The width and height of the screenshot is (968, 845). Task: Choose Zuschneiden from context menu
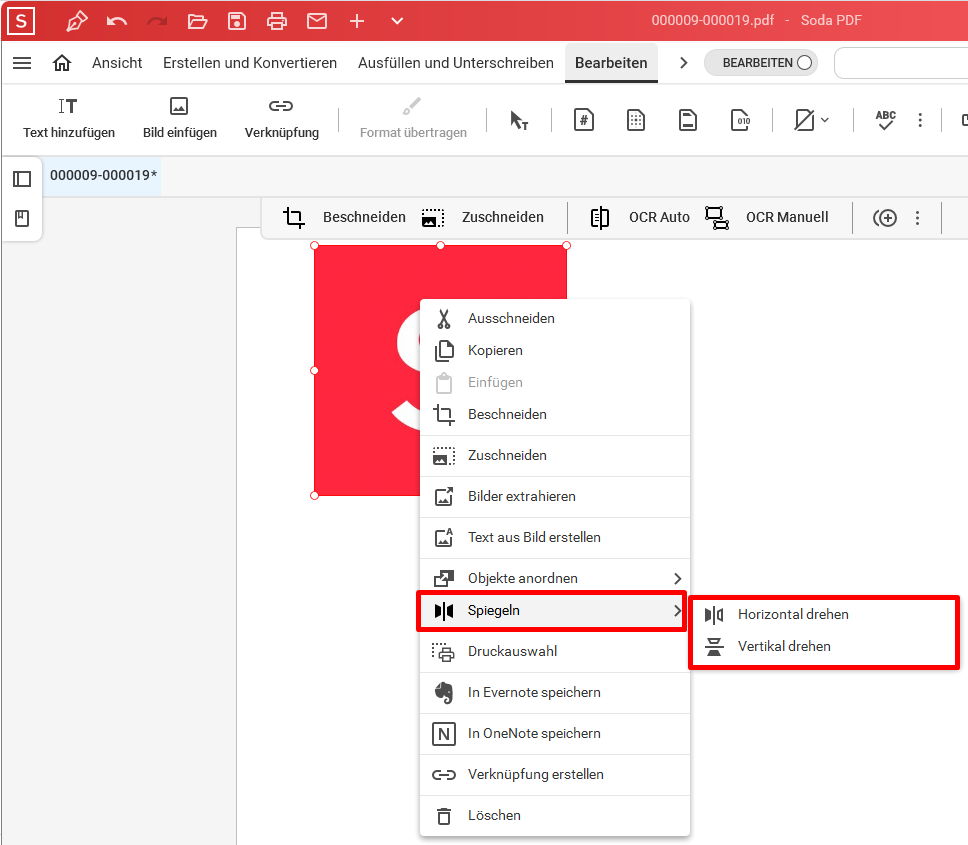click(x=554, y=456)
